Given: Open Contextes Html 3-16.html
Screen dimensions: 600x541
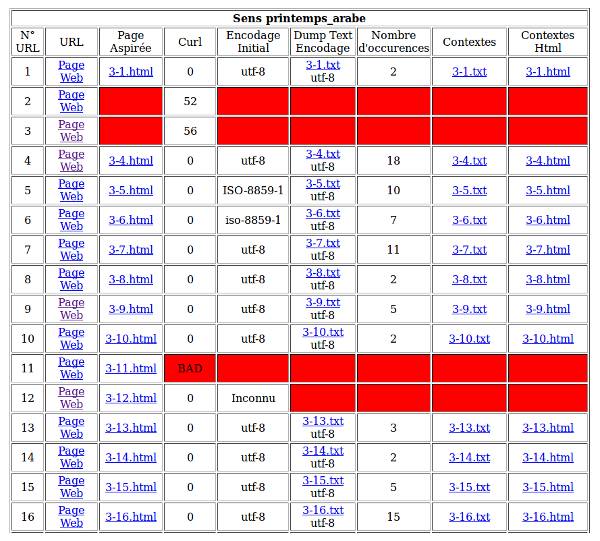Looking at the screenshot, I should 548,517.
